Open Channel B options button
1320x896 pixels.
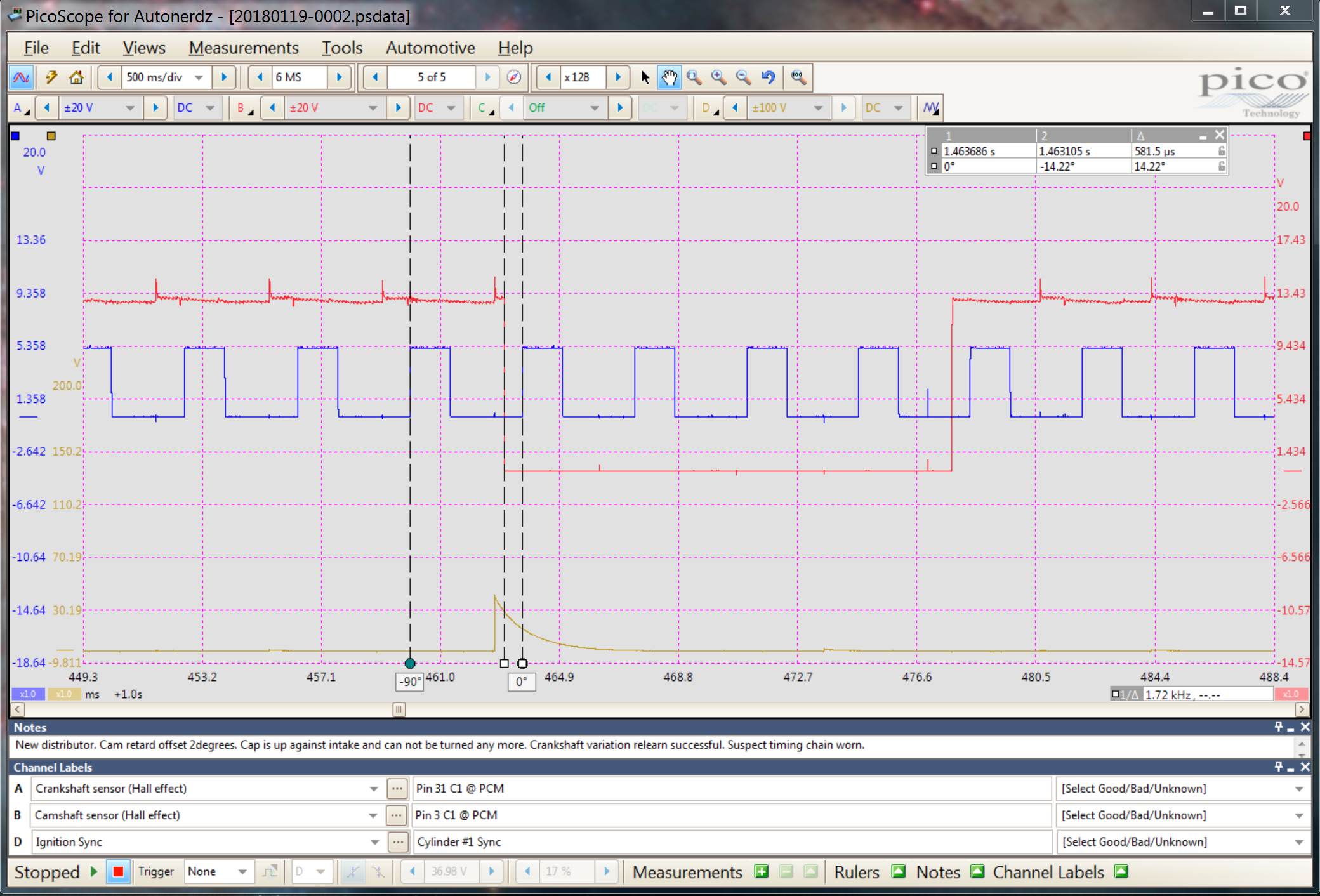click(x=245, y=108)
